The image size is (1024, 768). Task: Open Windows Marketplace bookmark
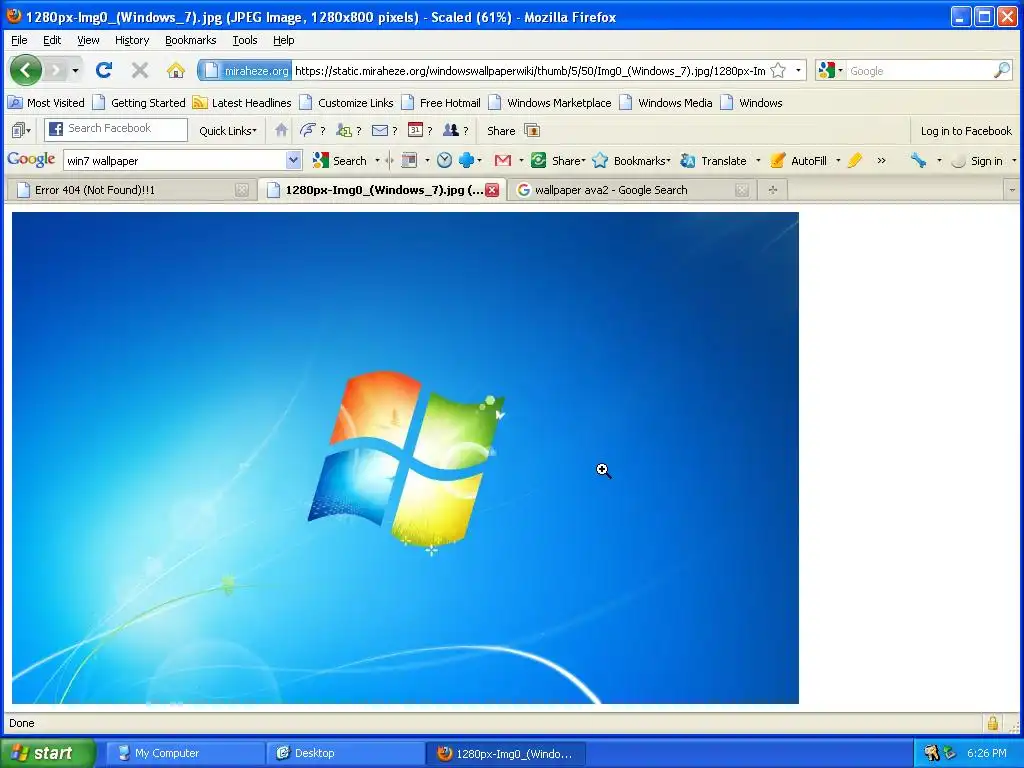pyautogui.click(x=550, y=103)
